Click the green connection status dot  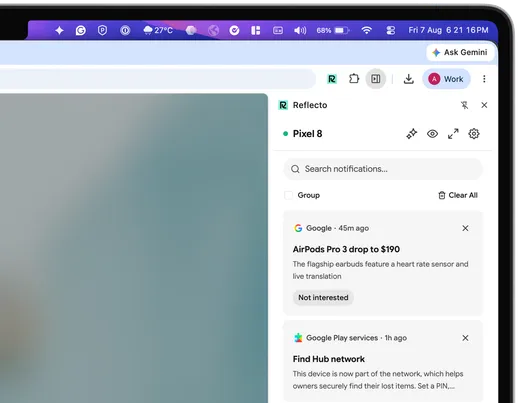(285, 134)
